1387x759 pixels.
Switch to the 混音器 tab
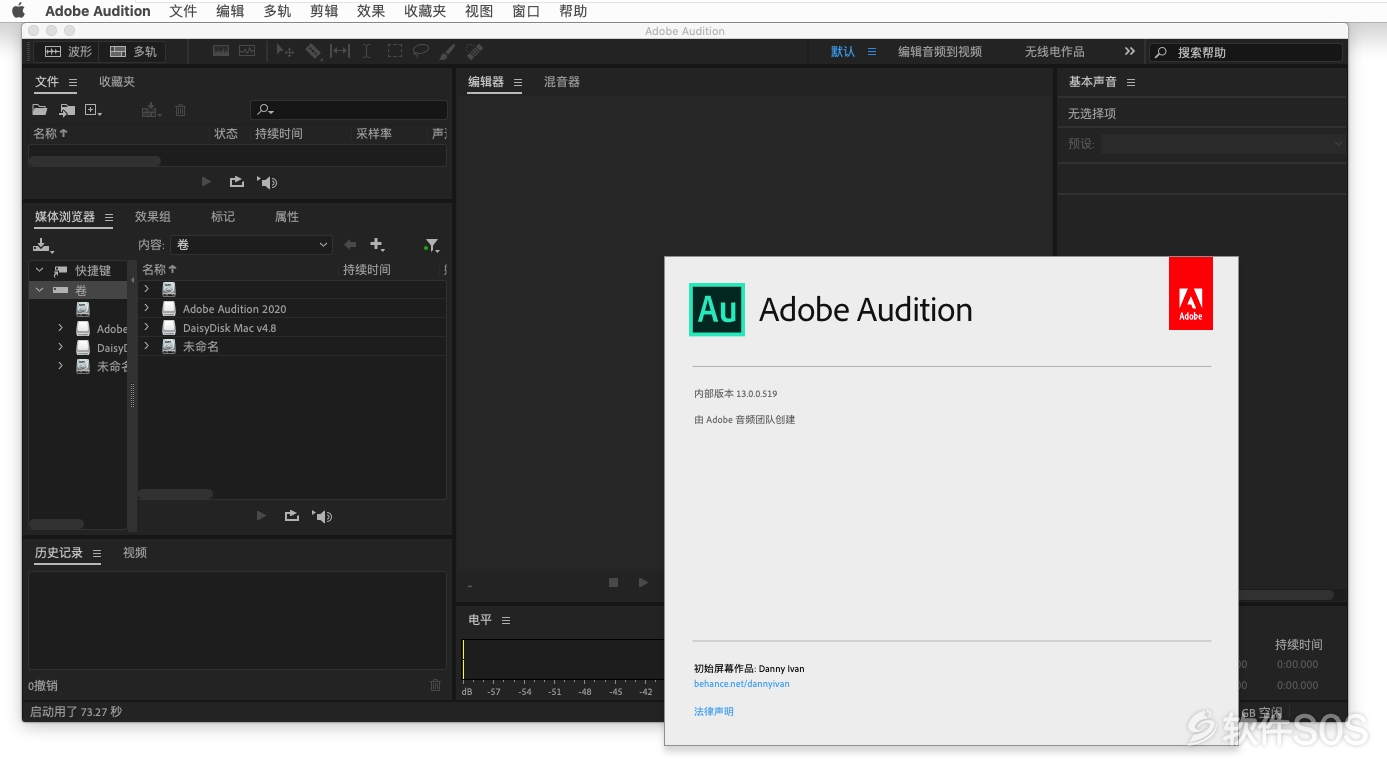coord(562,82)
